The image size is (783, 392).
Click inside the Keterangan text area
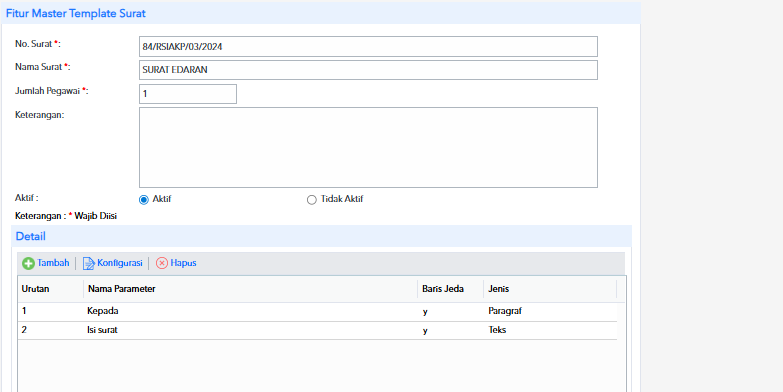368,147
